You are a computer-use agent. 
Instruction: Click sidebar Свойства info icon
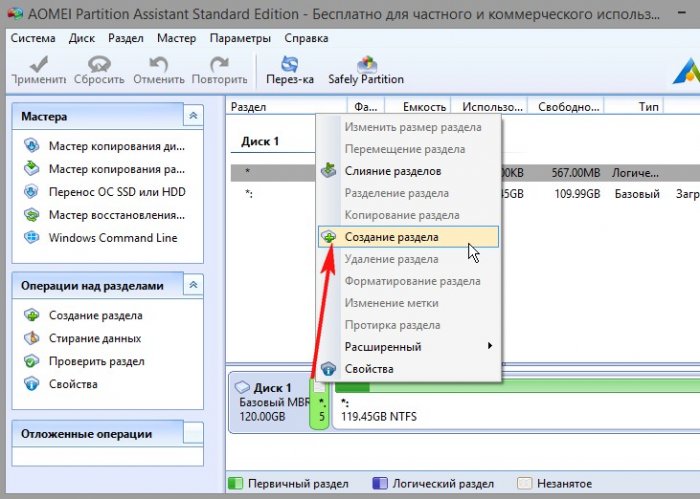pyautogui.click(x=31, y=384)
